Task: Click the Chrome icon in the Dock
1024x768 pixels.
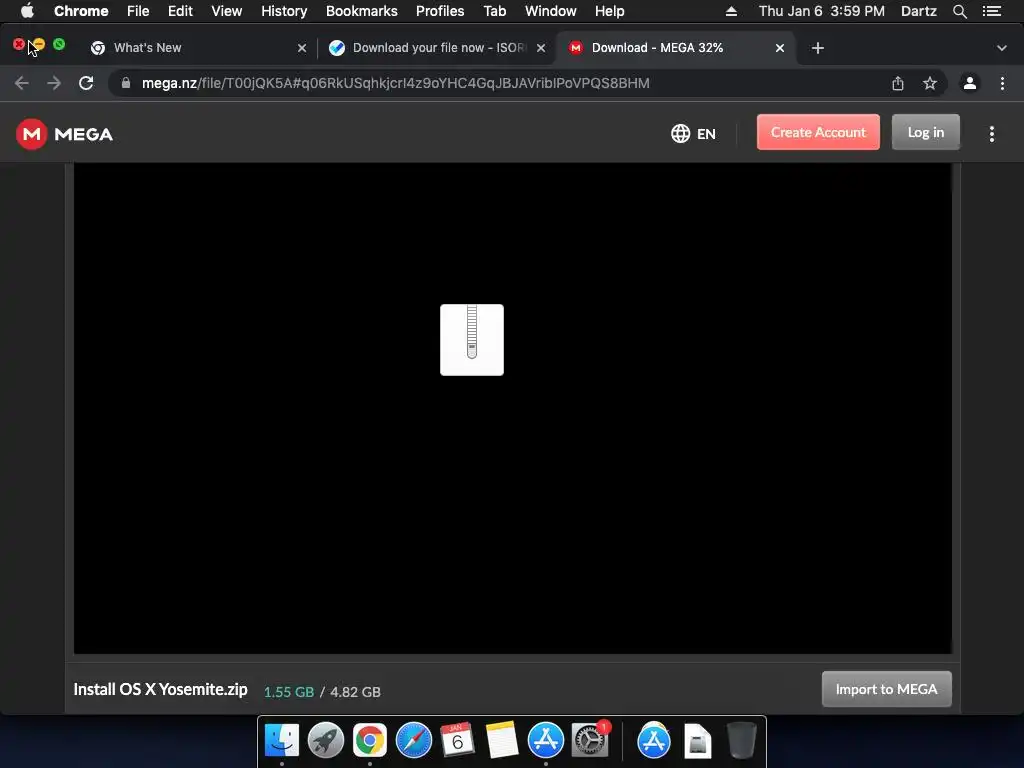Action: (x=370, y=741)
